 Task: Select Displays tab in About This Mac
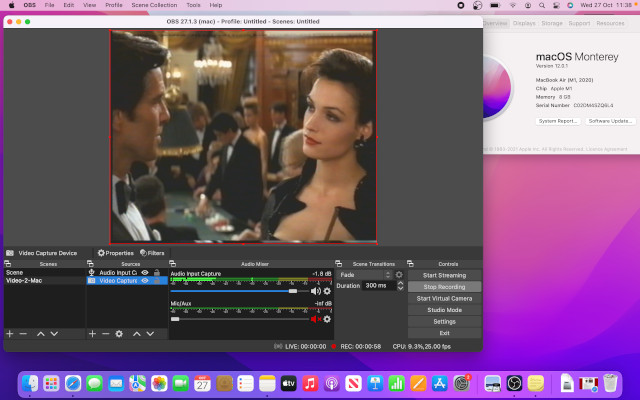pyautogui.click(x=524, y=23)
